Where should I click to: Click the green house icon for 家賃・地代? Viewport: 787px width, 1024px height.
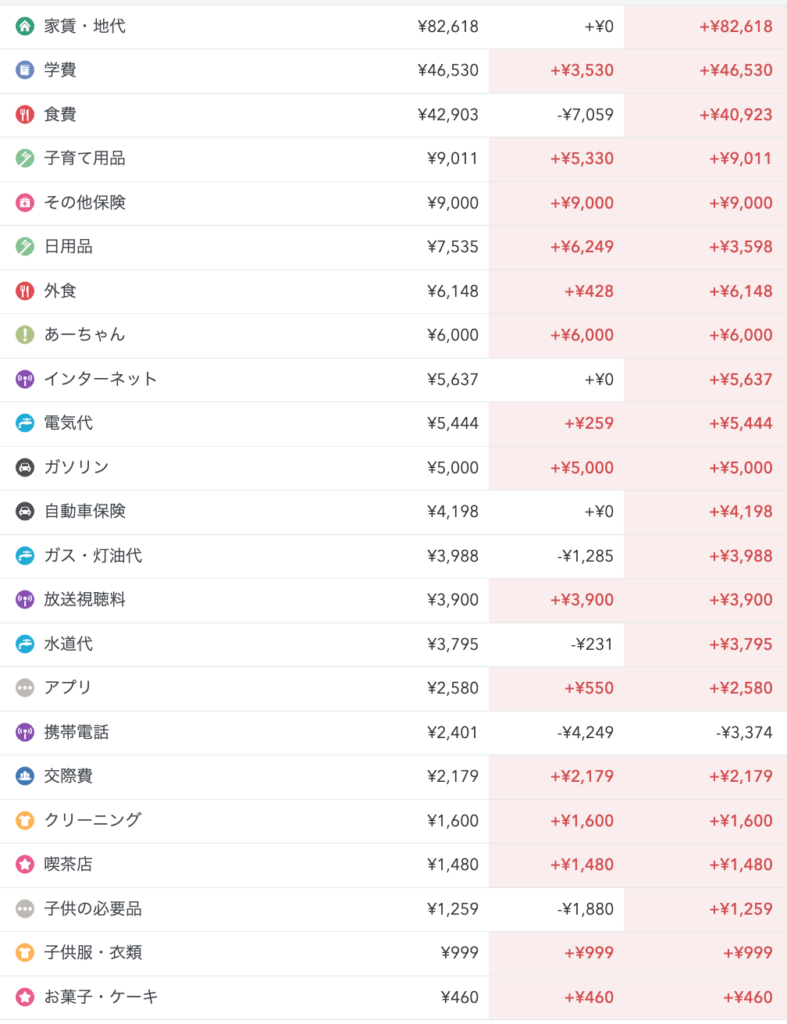coord(25,27)
